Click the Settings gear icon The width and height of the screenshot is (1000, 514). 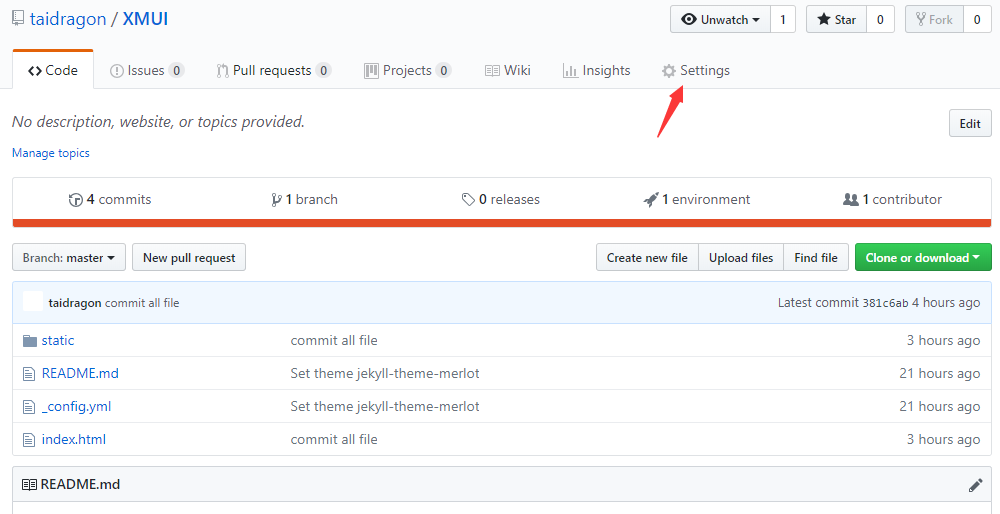[668, 71]
